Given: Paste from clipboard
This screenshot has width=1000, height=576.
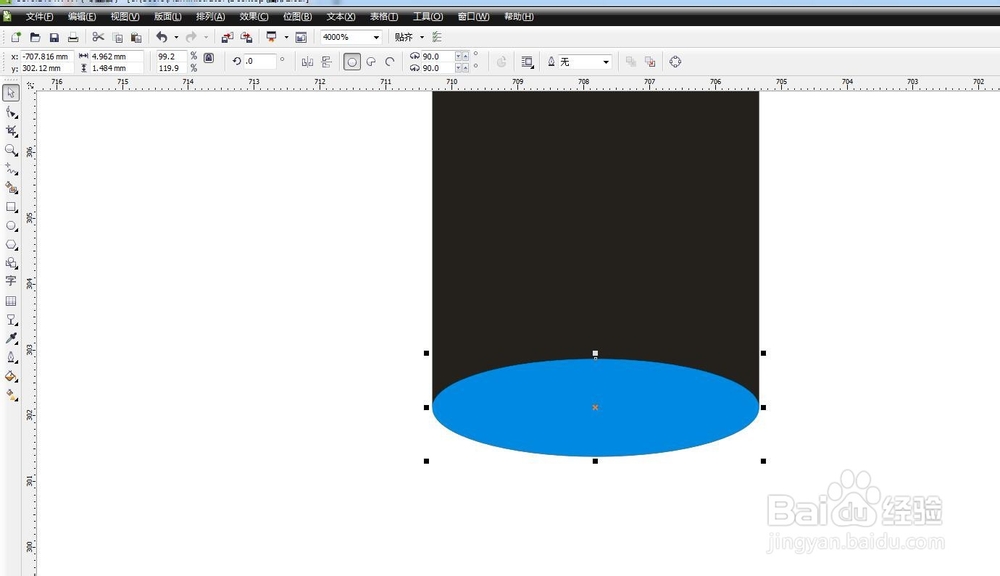Looking at the screenshot, I should (x=136, y=37).
